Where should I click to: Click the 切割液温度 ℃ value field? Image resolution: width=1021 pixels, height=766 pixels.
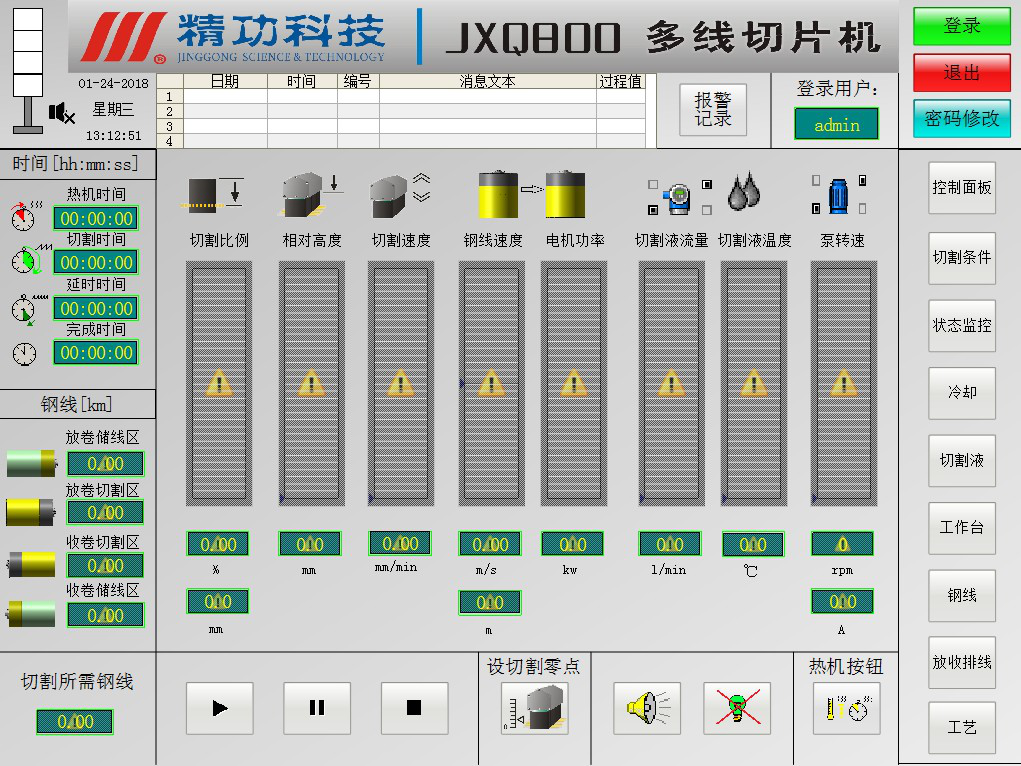coord(753,544)
